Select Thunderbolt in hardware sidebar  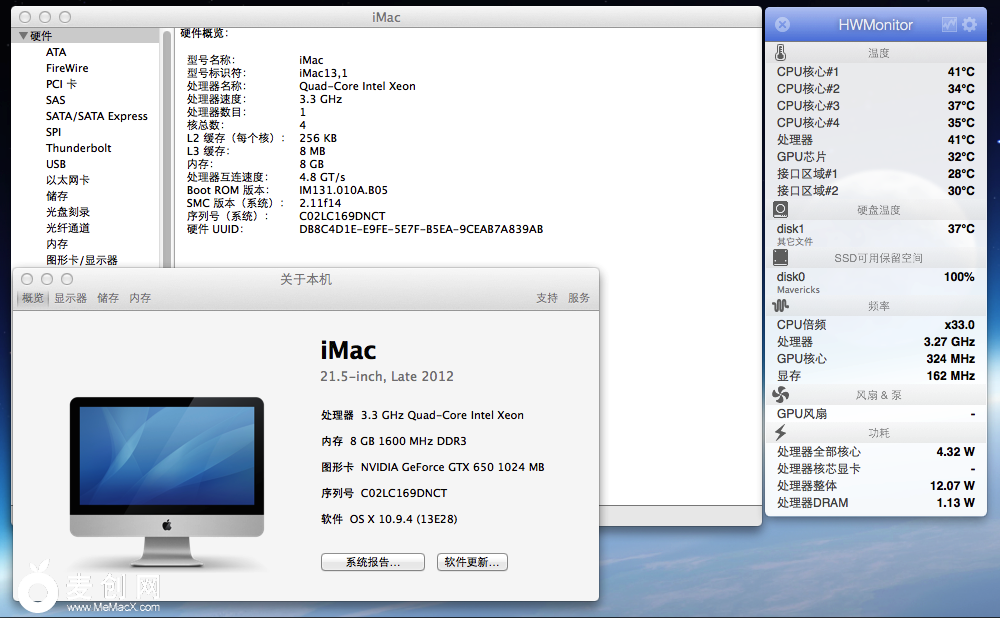tap(78, 148)
